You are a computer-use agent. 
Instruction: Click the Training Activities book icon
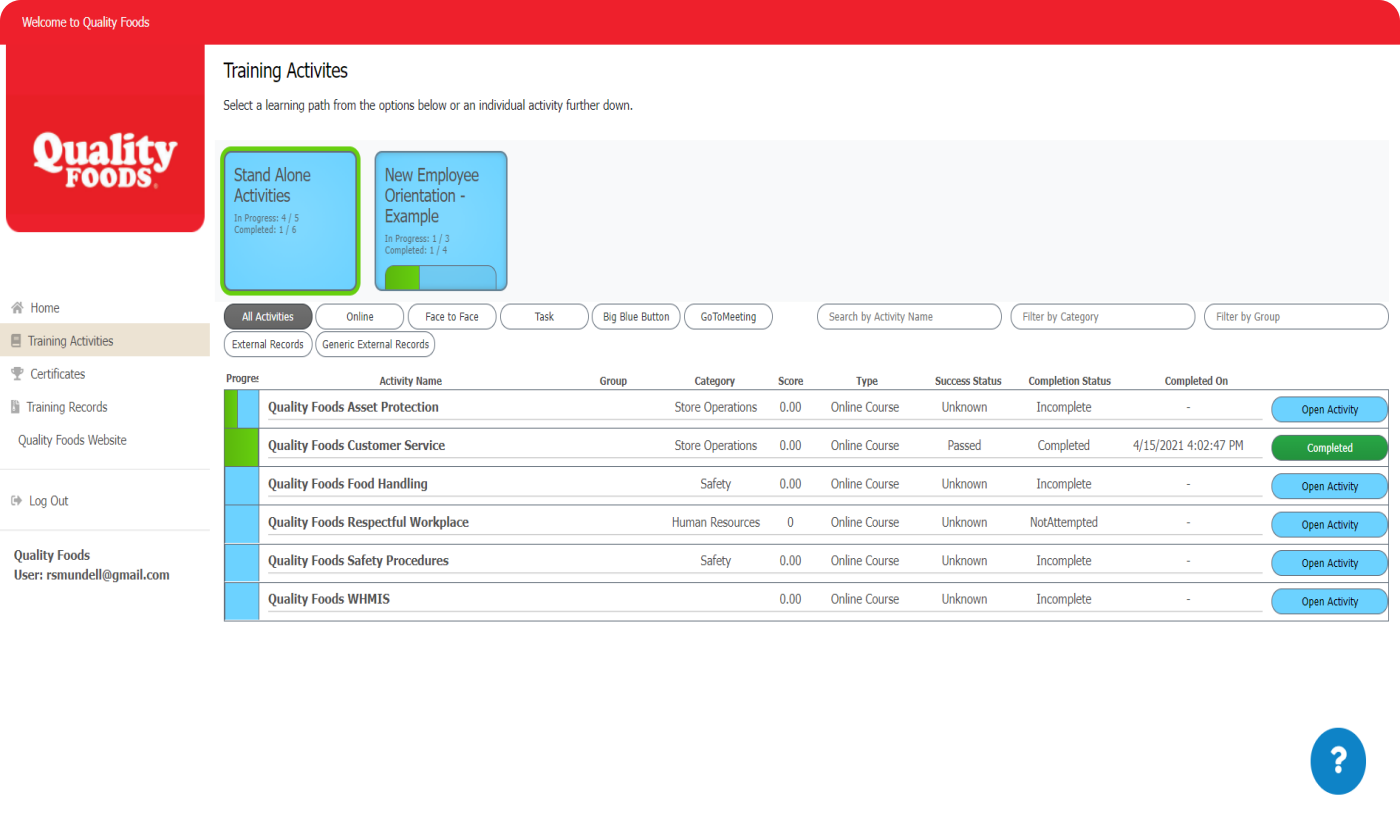click(x=16, y=341)
